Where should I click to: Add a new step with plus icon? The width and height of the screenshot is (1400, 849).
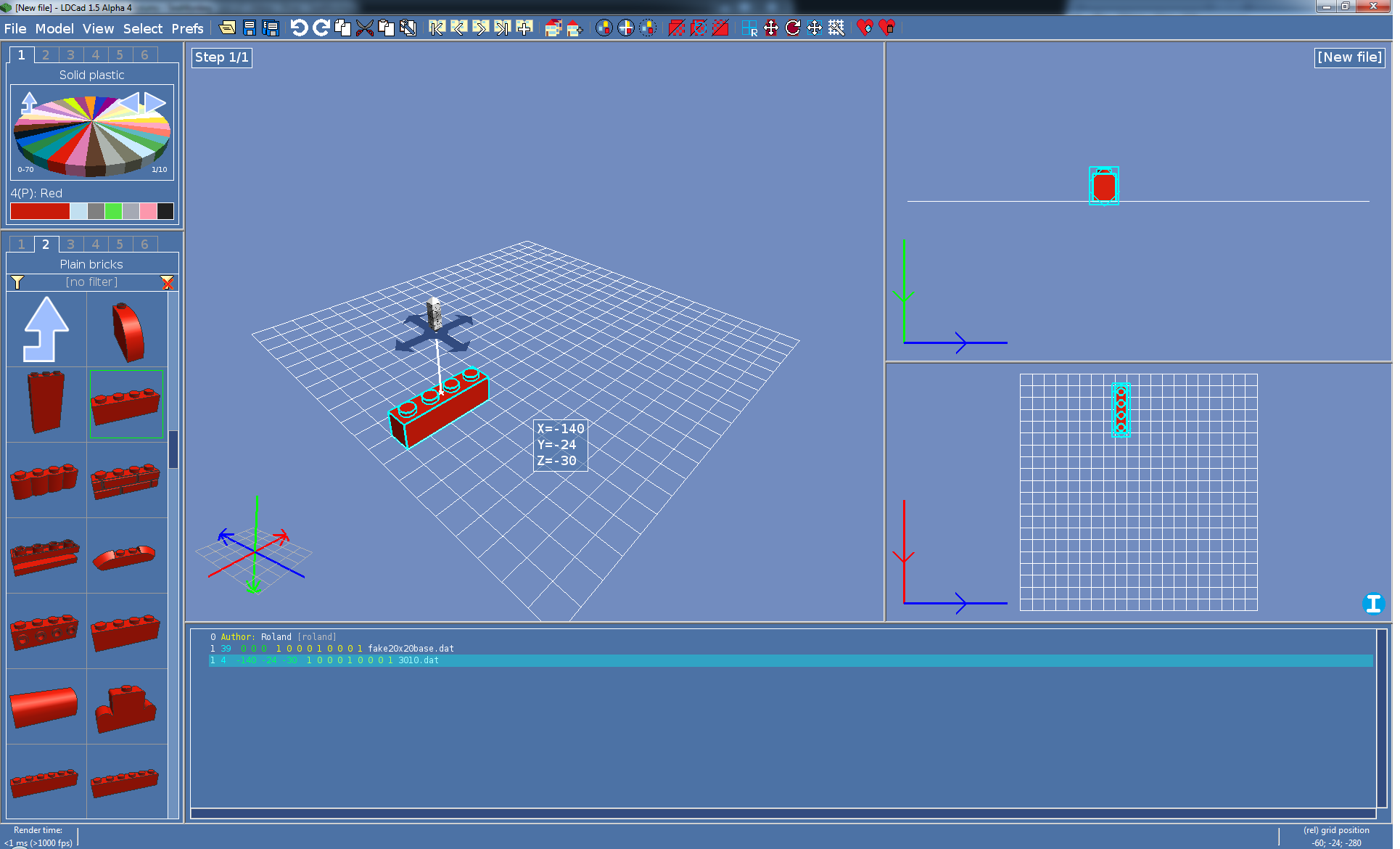pos(524,28)
